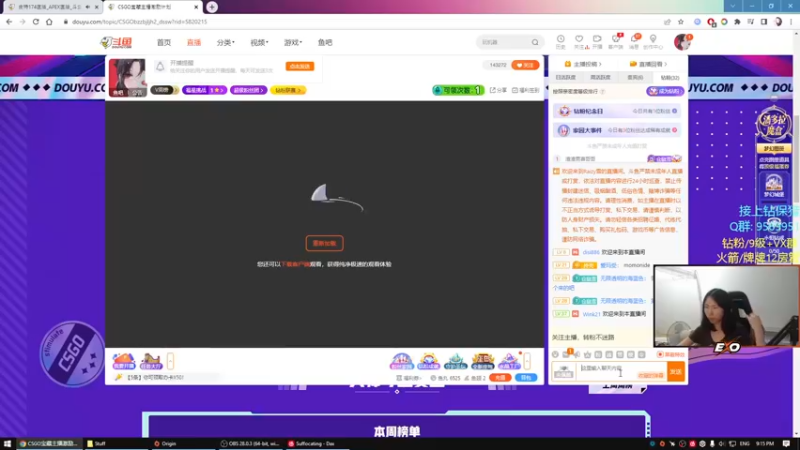Open the client download icon with badge
The image size is (800, 450).
(x=616, y=41)
